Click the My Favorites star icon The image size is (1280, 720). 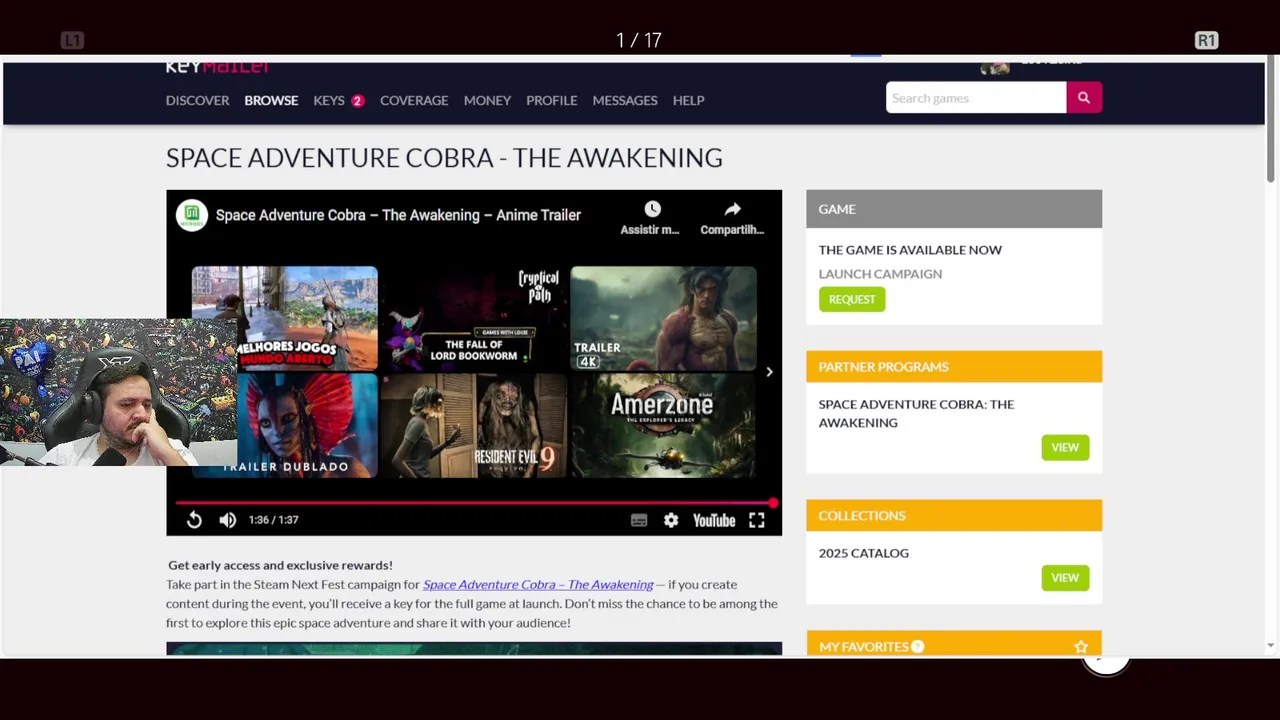pos(1081,647)
